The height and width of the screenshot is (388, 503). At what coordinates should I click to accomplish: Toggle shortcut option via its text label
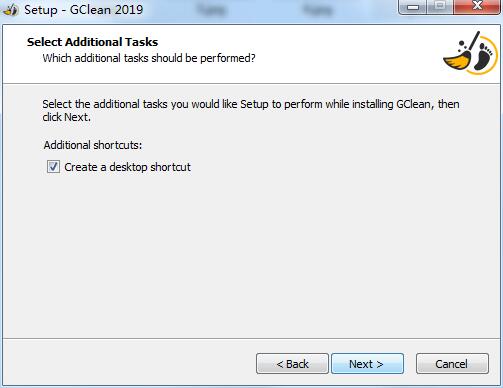tap(127, 167)
